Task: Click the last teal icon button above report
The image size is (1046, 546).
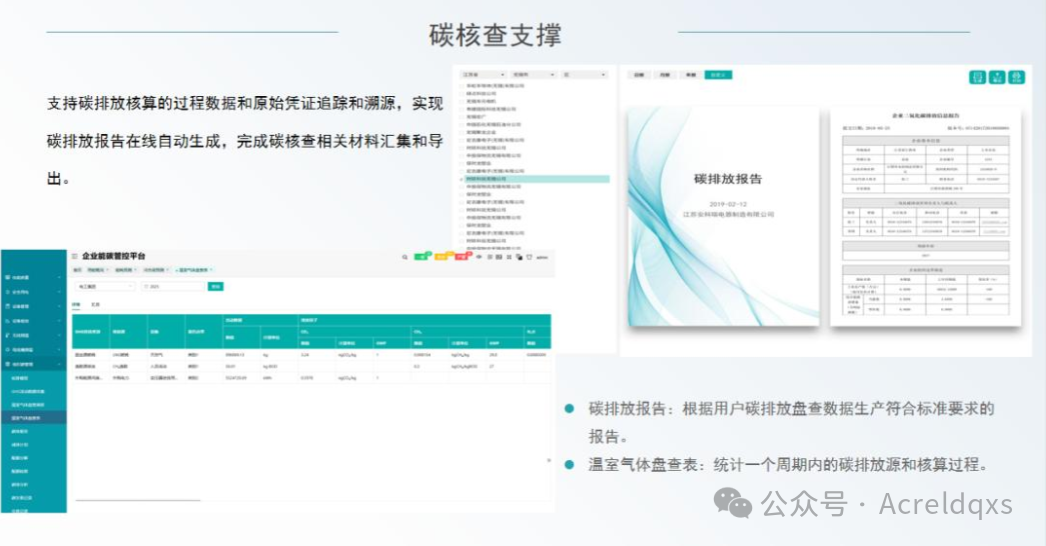Action: coord(1016,77)
